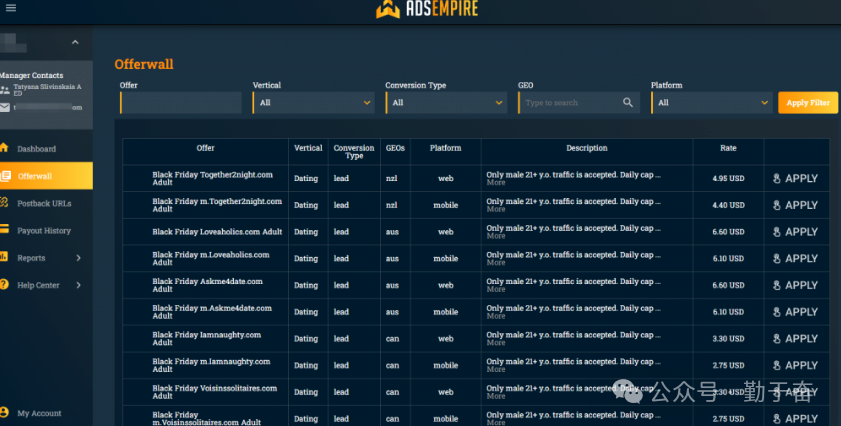
Task: Click the Rate column header
Action: click(x=728, y=148)
